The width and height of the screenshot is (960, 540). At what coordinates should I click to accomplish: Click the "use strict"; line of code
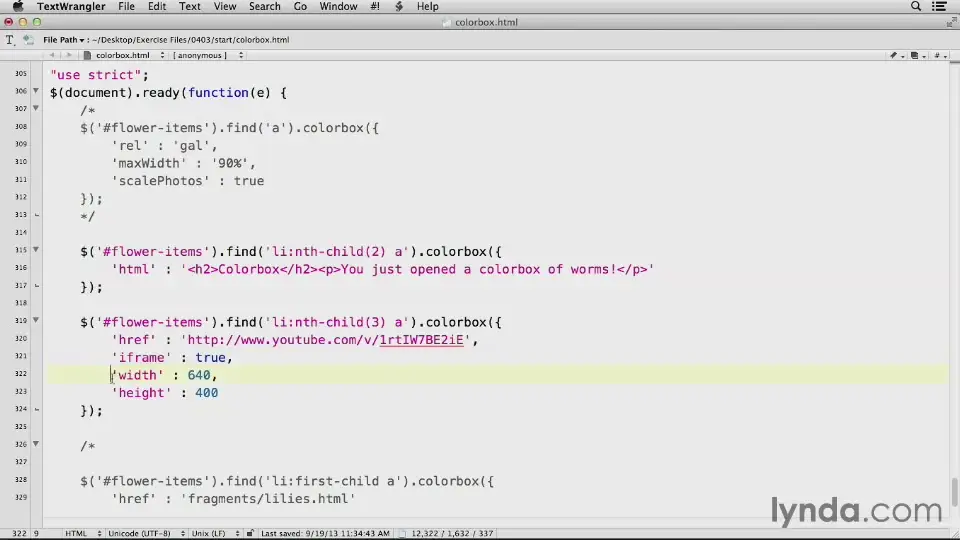coord(99,75)
